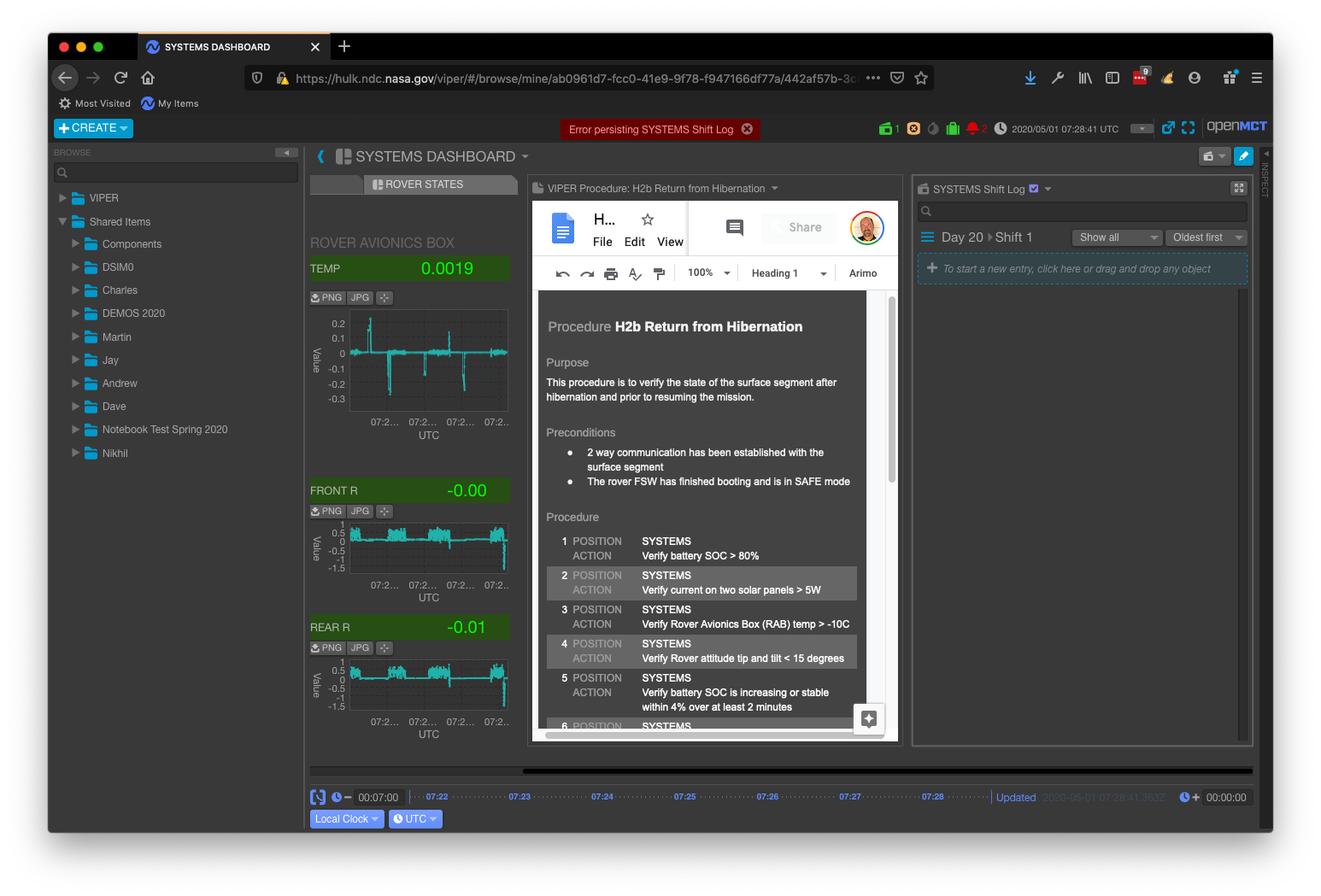Uncheck the SYSTEMS Shift Log default checkbox
1321x896 pixels.
pyautogui.click(x=1033, y=189)
